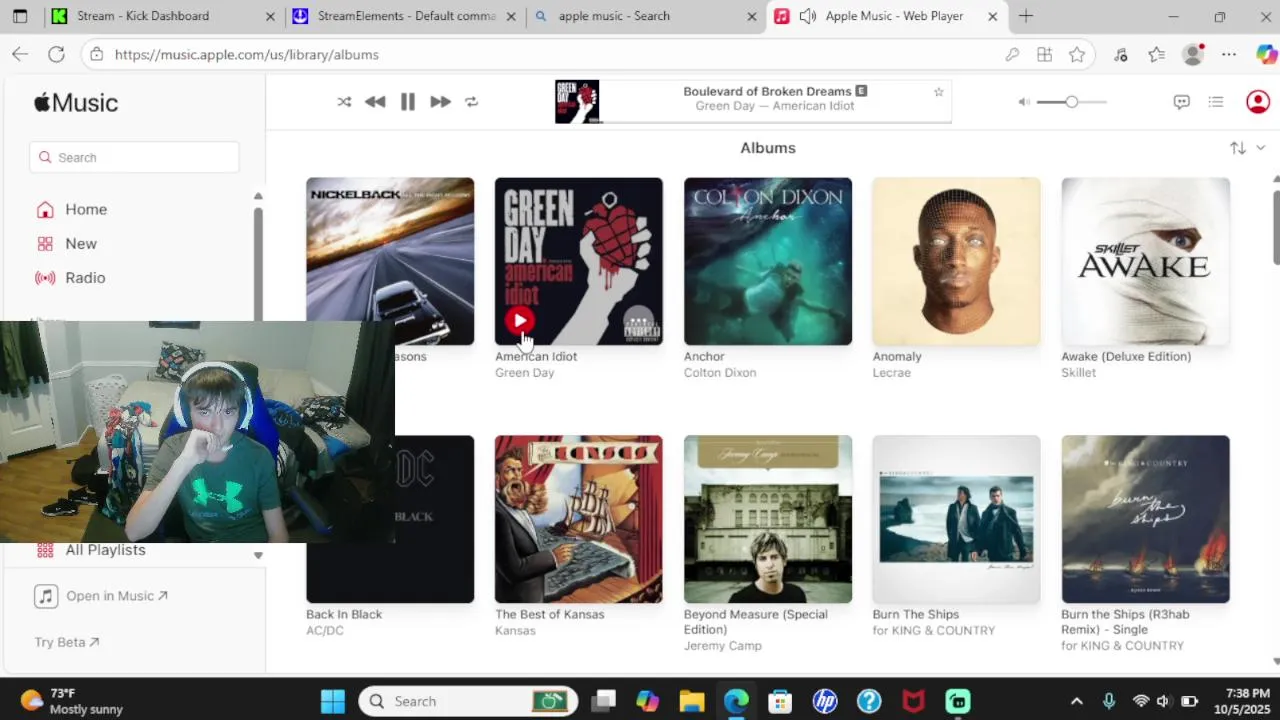The width and height of the screenshot is (1280, 720).
Task: Open the Burn The Ships album cover
Action: [956, 519]
